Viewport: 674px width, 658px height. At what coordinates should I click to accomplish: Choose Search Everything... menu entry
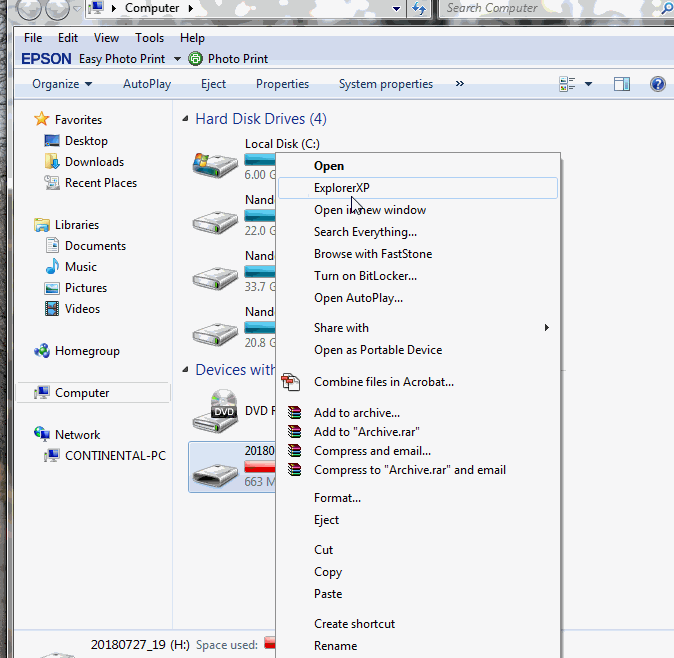(418, 232)
